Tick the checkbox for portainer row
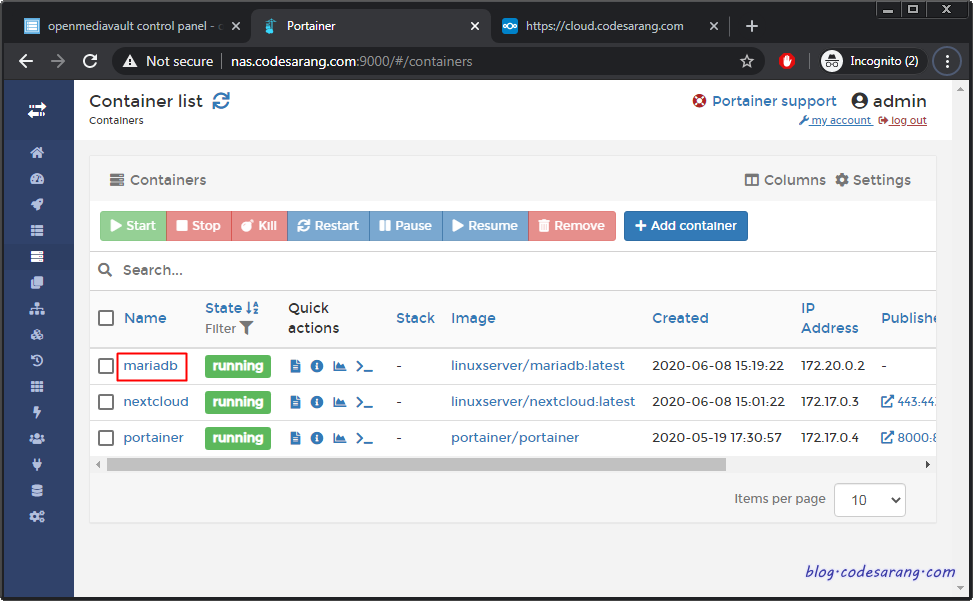This screenshot has height=601, width=973. point(106,438)
